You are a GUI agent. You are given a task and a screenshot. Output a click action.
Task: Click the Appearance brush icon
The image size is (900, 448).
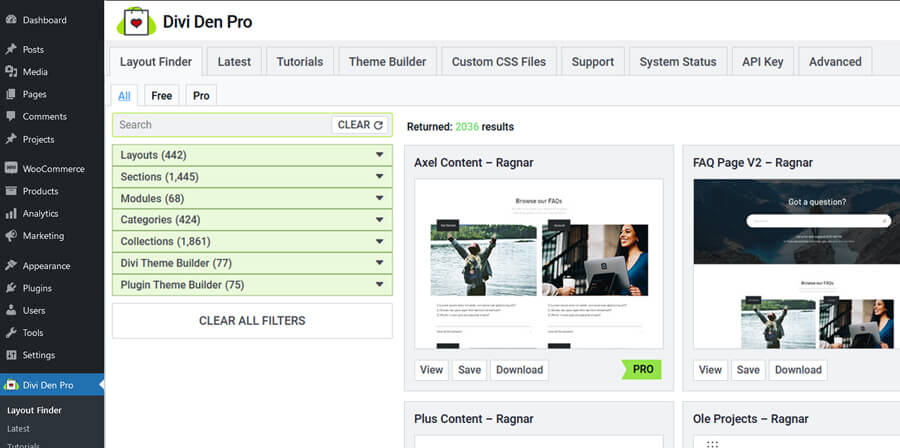pos(11,266)
